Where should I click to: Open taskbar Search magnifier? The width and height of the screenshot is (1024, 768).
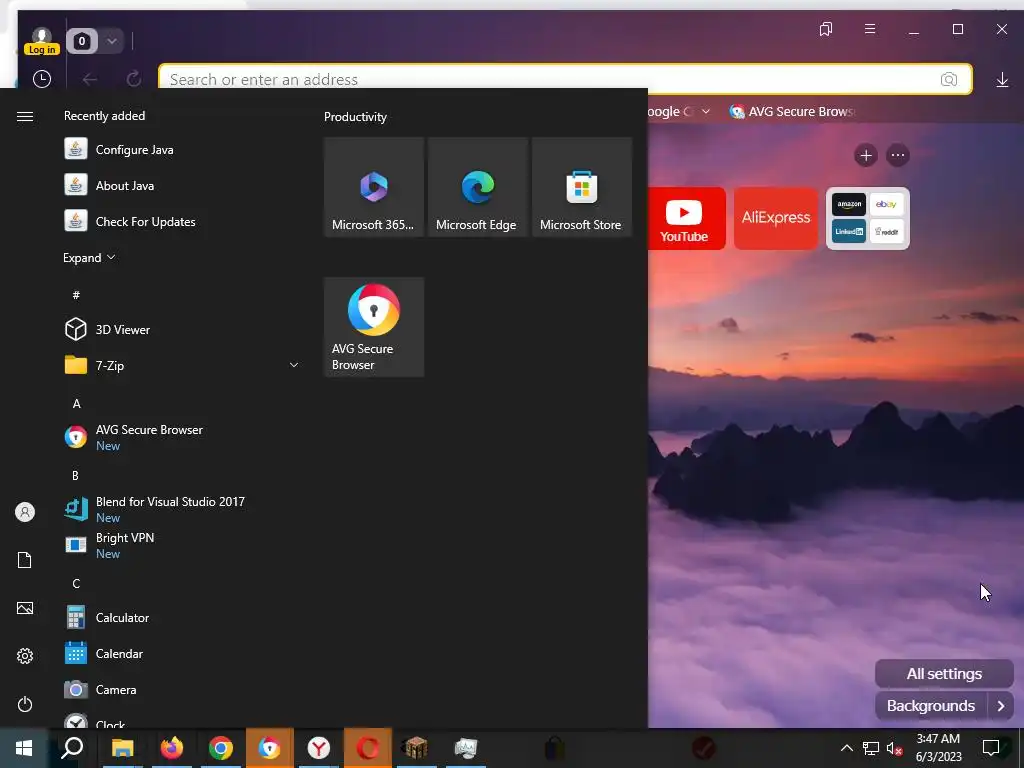coord(72,748)
